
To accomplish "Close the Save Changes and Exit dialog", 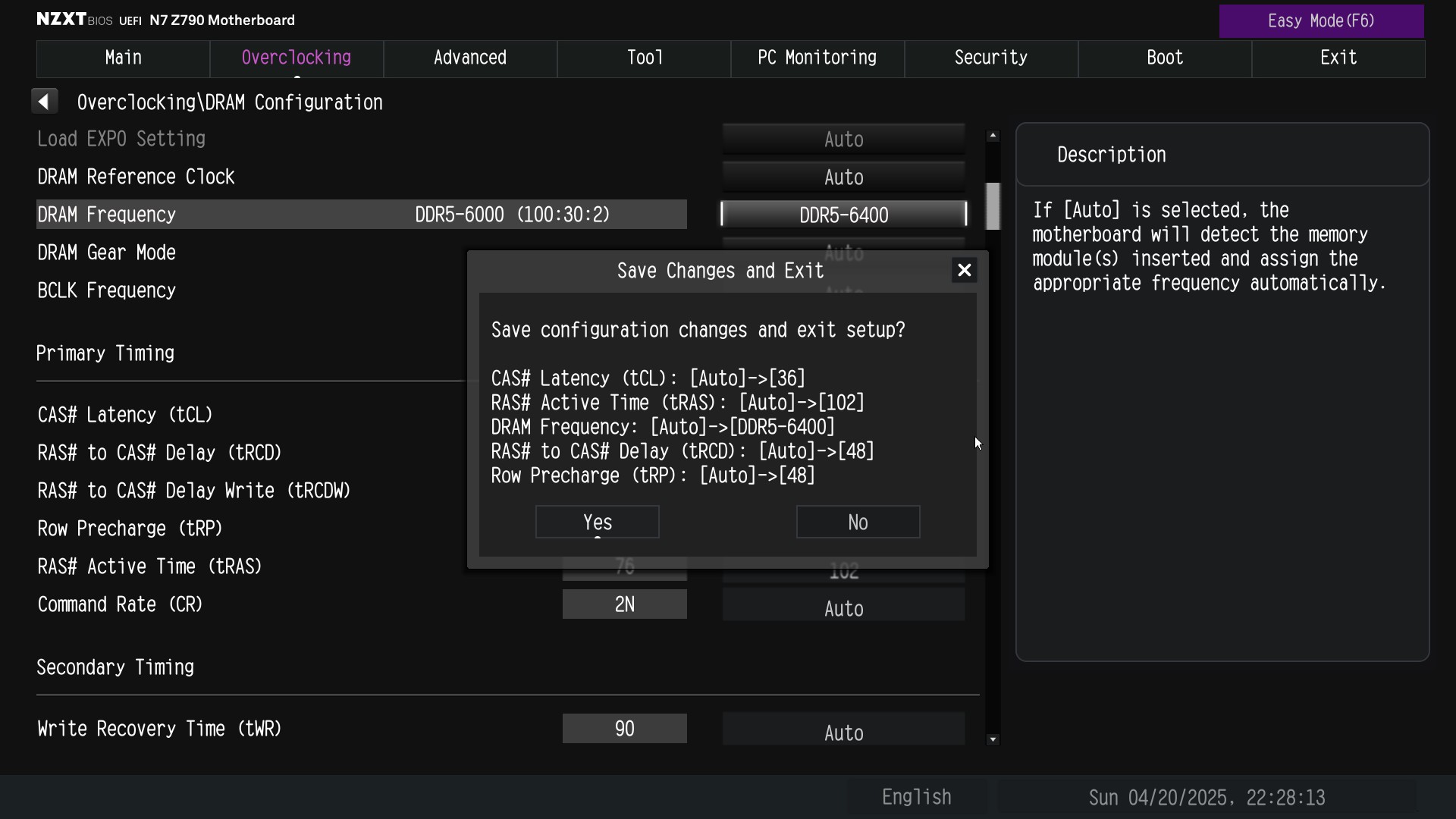I will (964, 271).
